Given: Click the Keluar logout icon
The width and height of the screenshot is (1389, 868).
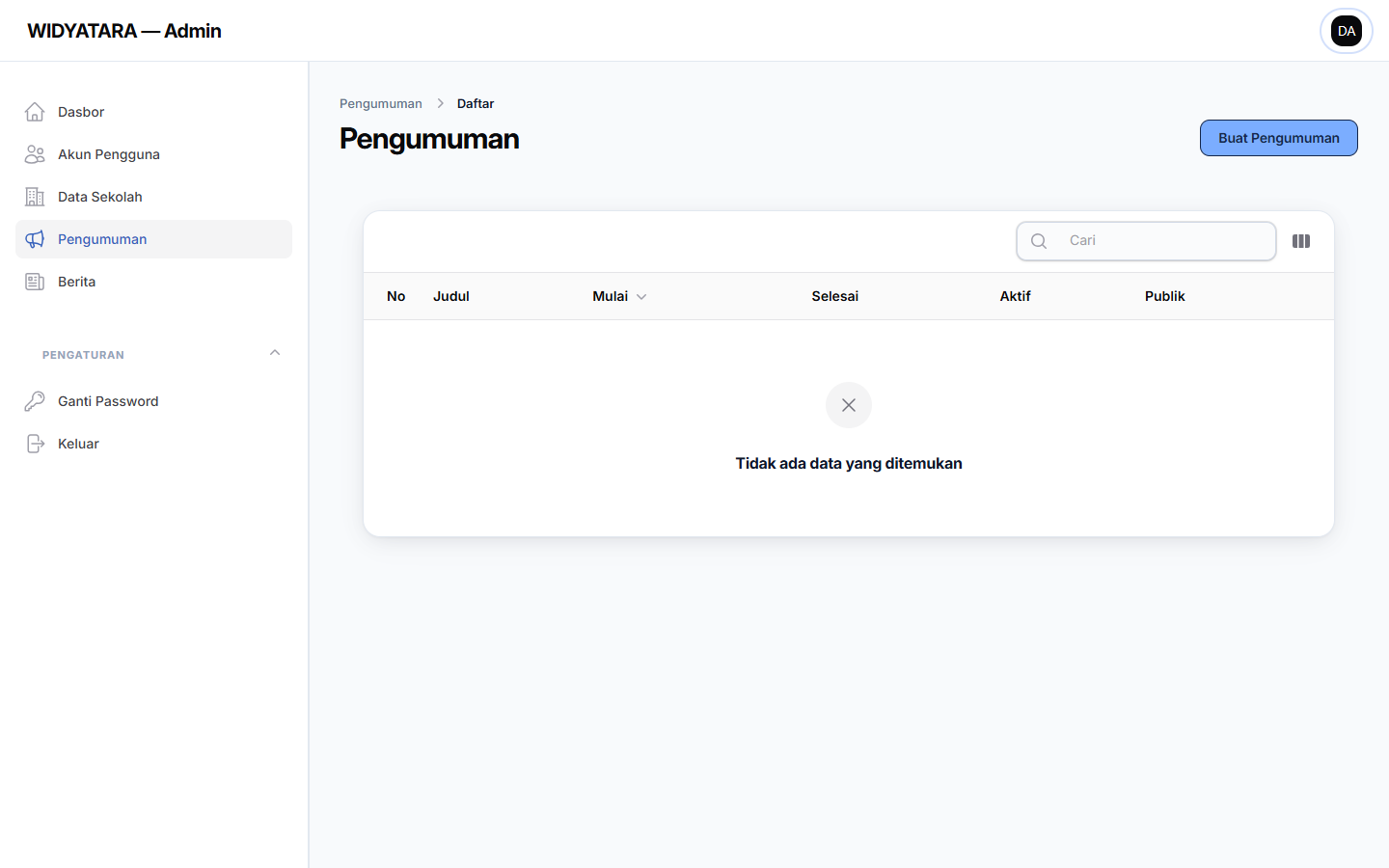Looking at the screenshot, I should click(35, 444).
